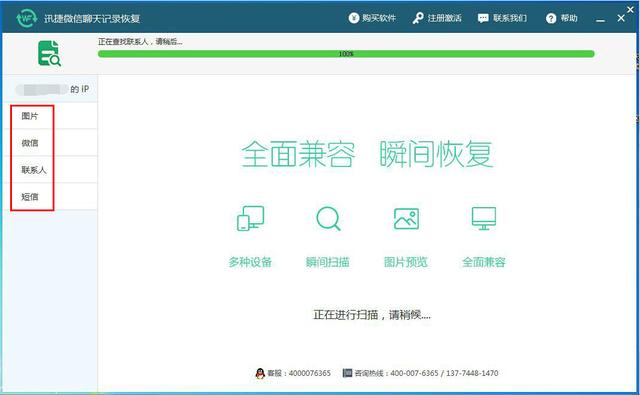Viewport: 640px width, 395px height.
Task: Click the green document search icon
Action: tap(49, 53)
